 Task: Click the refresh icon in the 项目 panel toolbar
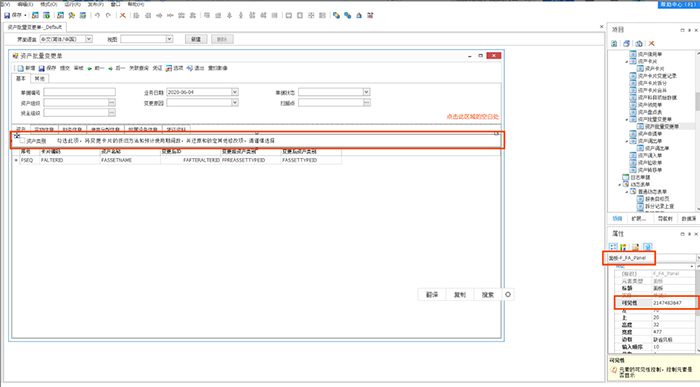click(614, 43)
